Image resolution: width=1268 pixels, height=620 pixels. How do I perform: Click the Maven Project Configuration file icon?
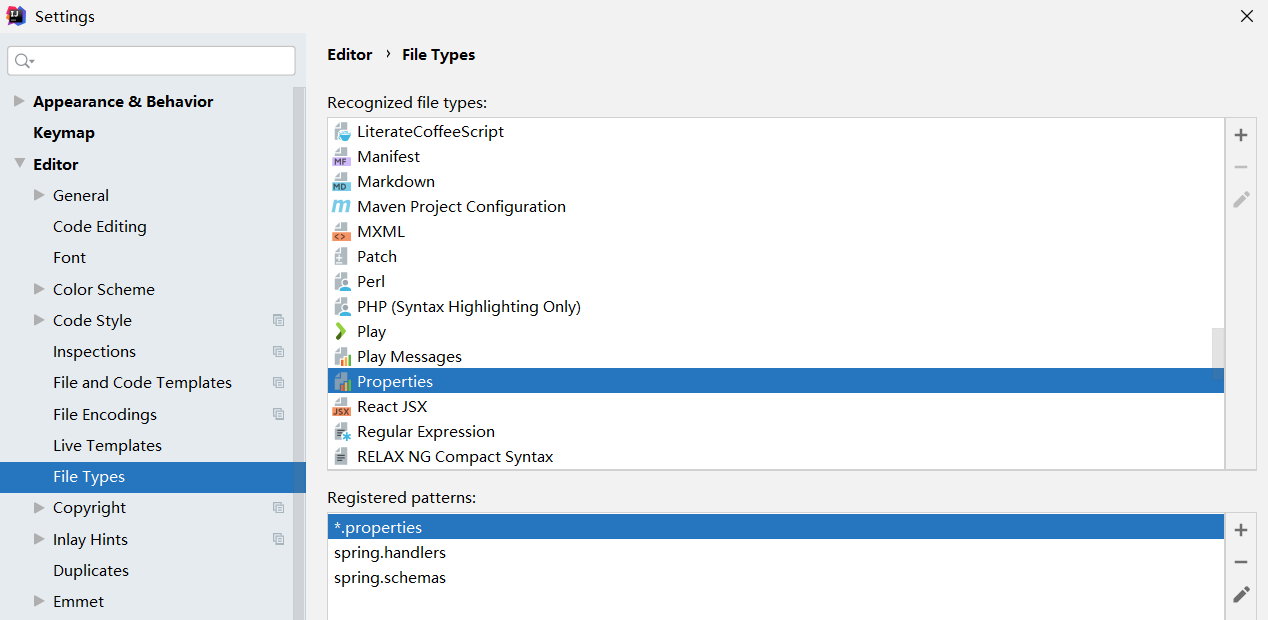341,207
